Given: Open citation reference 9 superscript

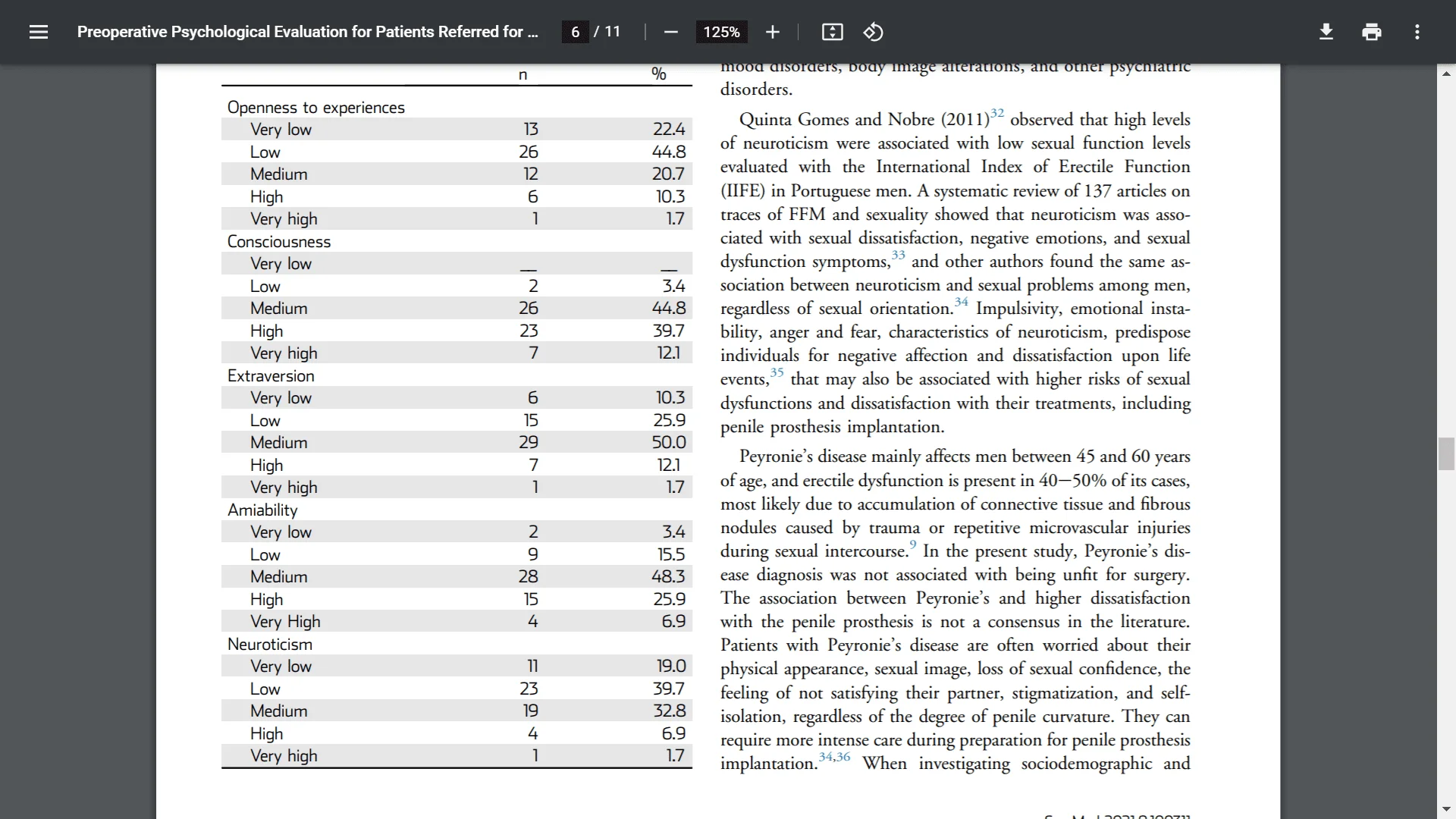Looking at the screenshot, I should click(x=913, y=544).
